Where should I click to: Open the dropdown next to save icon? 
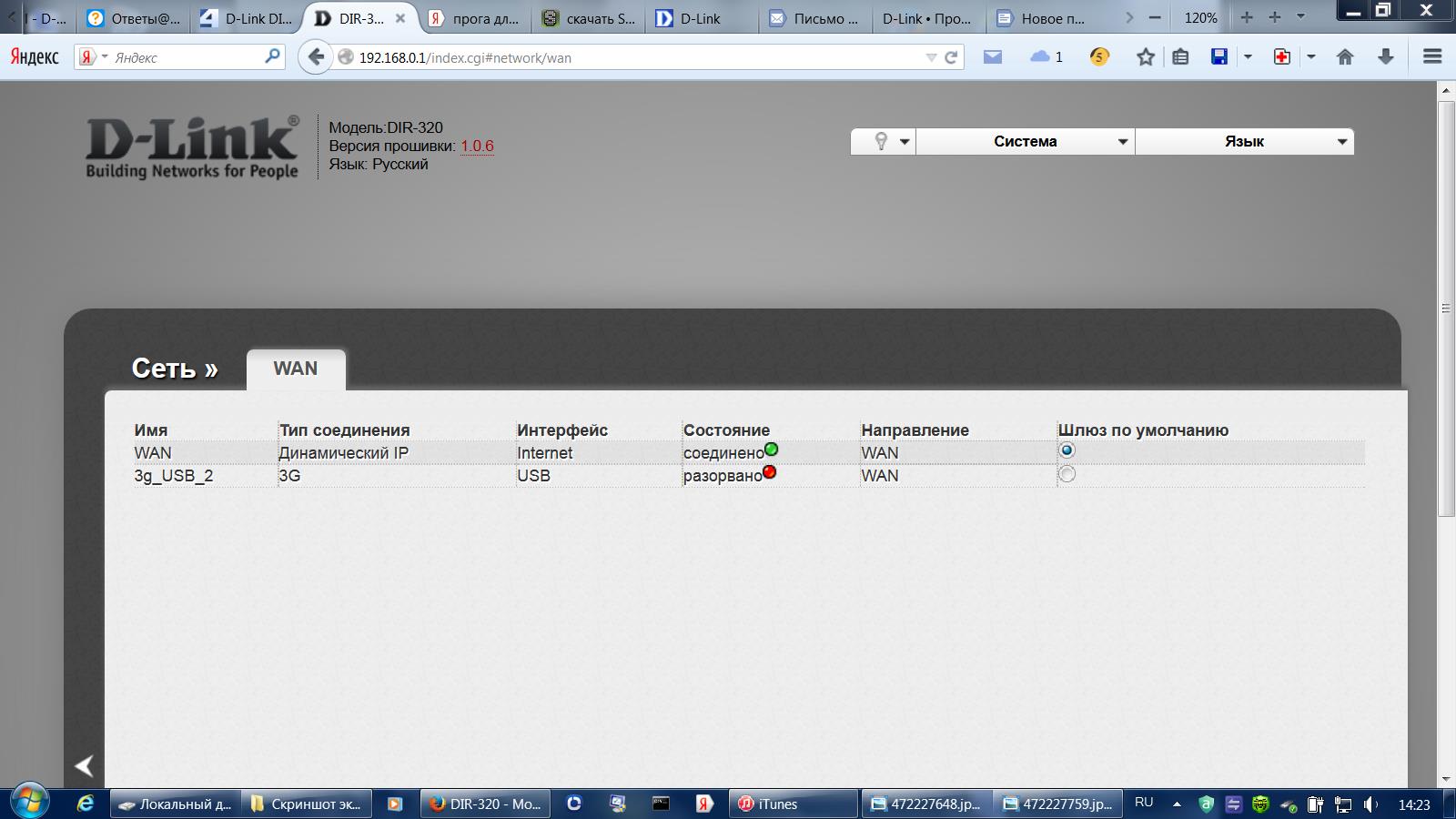coord(1248,57)
